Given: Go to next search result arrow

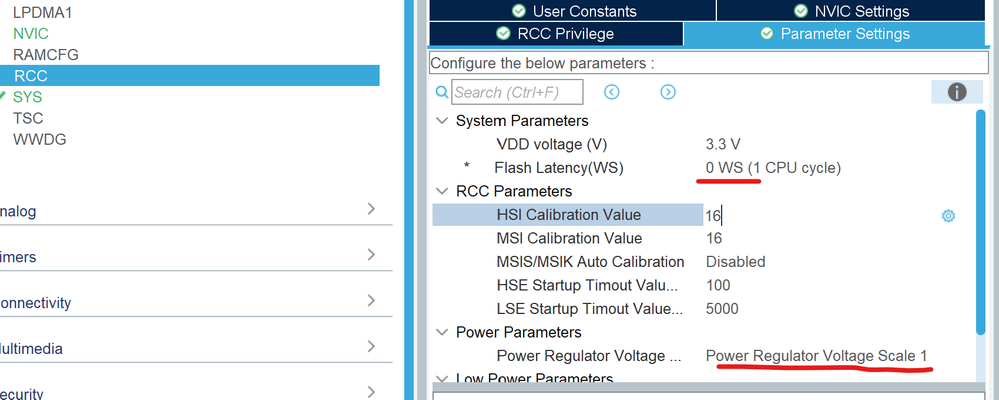Looking at the screenshot, I should point(668,92).
